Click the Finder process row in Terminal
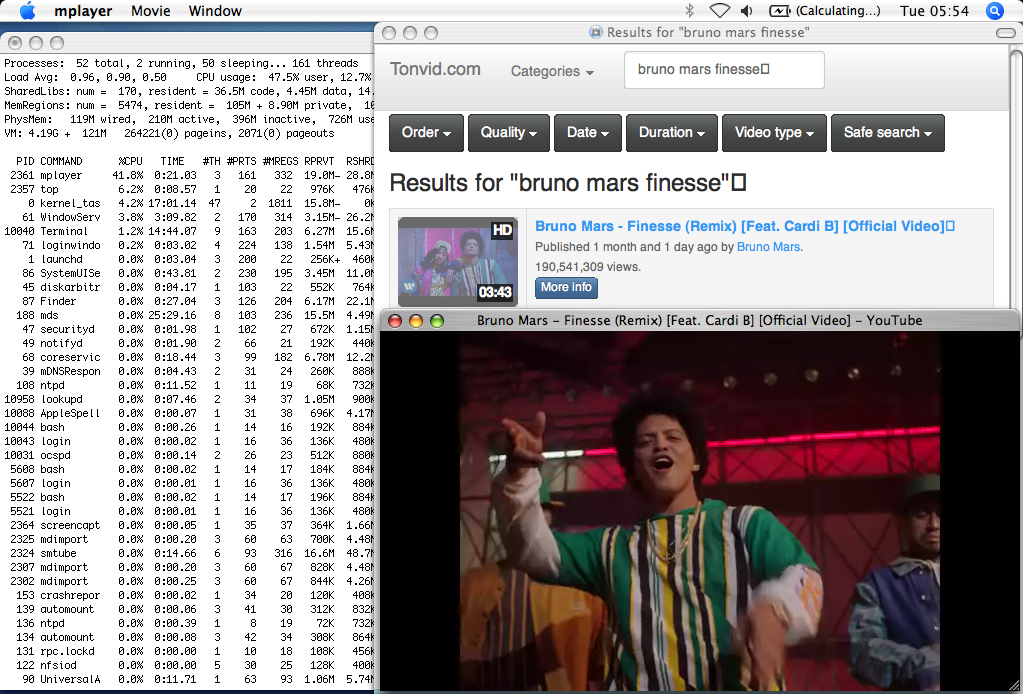Viewport: 1023px width, 694px height. coord(189,301)
